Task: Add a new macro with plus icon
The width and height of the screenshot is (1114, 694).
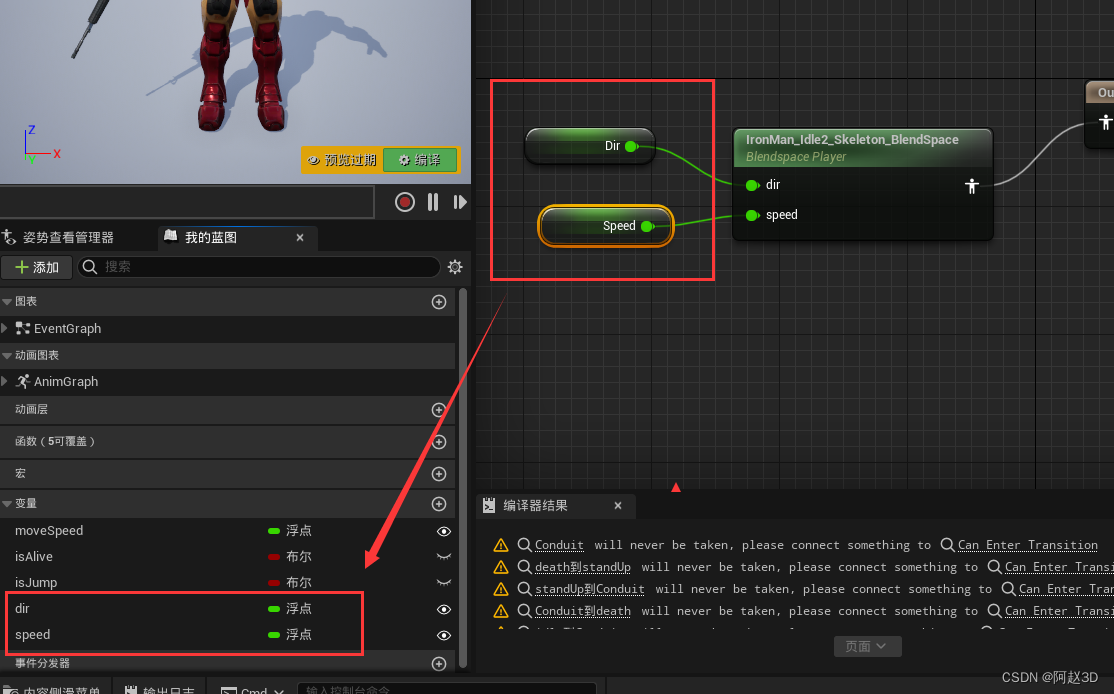Action: pyautogui.click(x=439, y=474)
